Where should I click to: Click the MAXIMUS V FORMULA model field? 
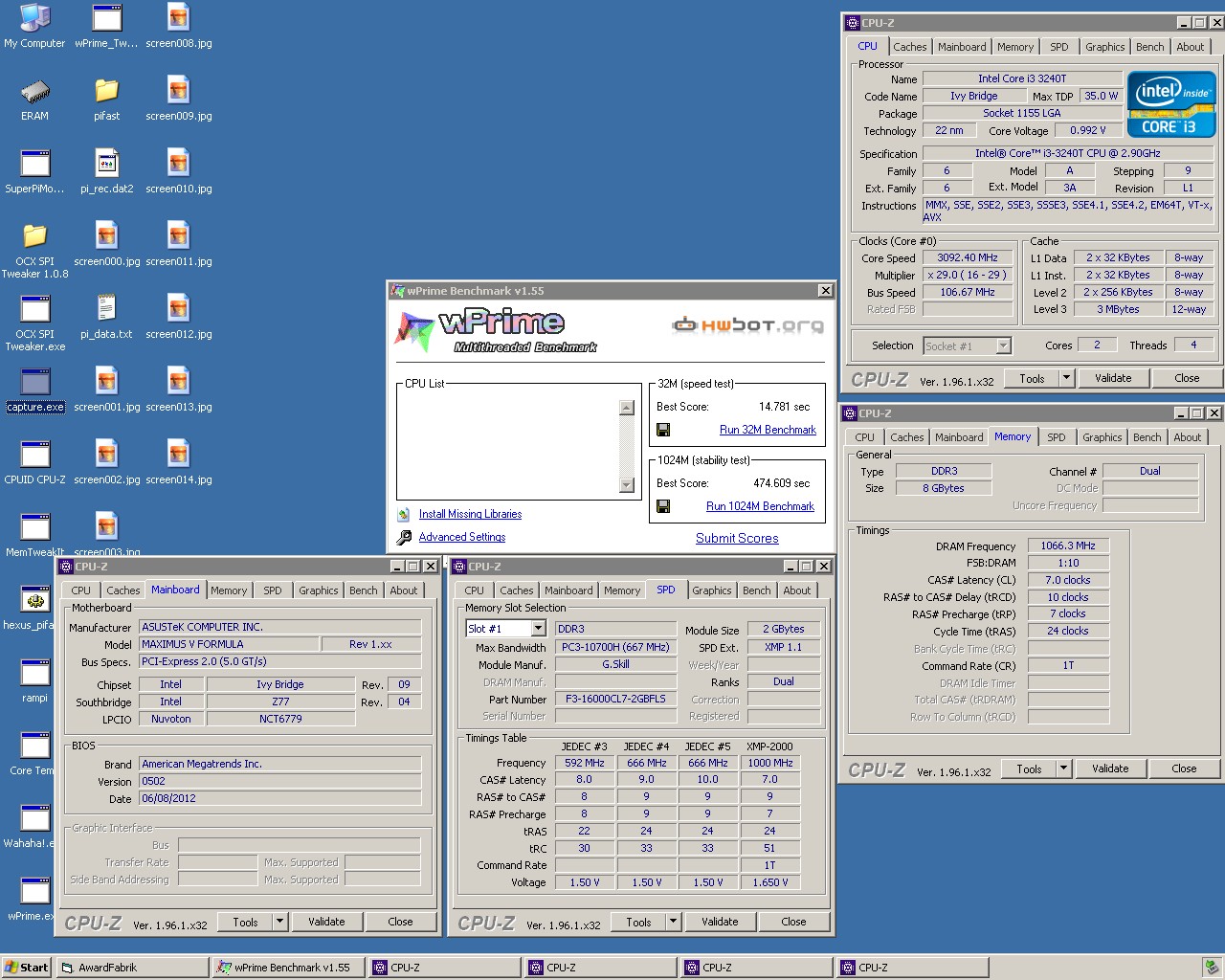coord(229,644)
